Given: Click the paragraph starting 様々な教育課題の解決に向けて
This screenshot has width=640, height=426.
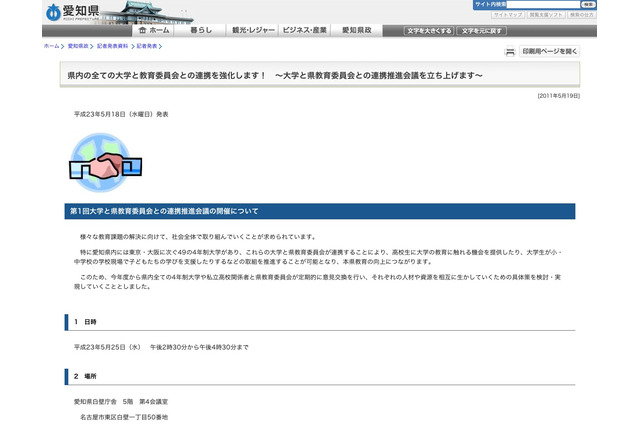Looking at the screenshot, I should pyautogui.click(x=198, y=237).
